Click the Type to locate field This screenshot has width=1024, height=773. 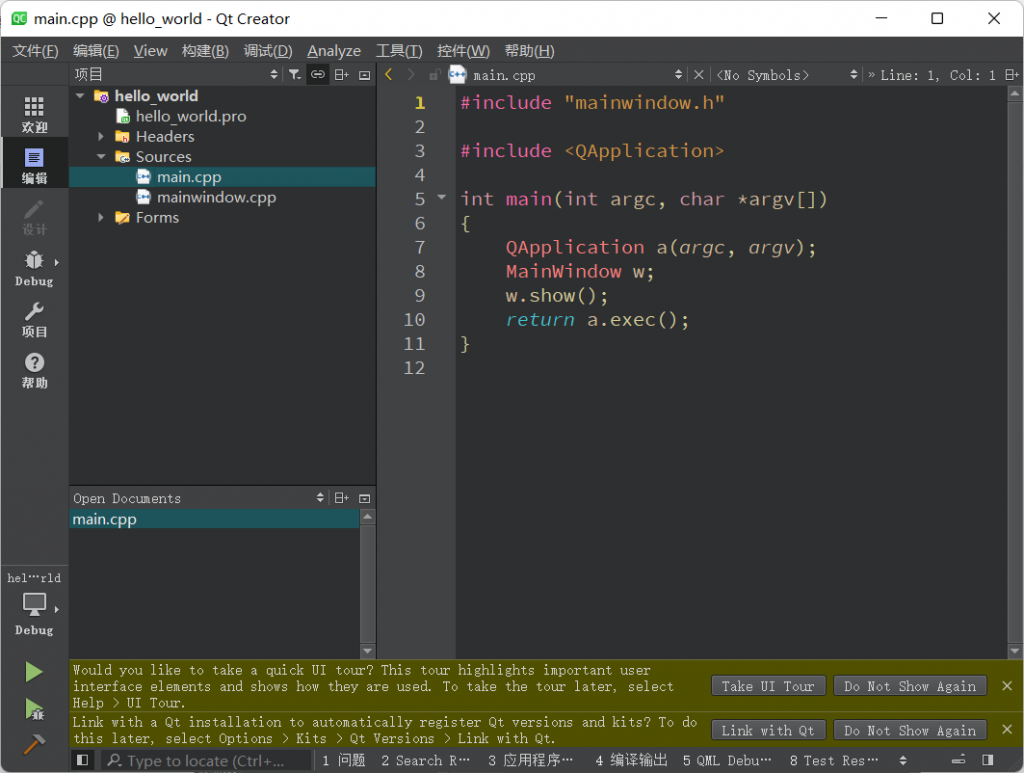206,760
